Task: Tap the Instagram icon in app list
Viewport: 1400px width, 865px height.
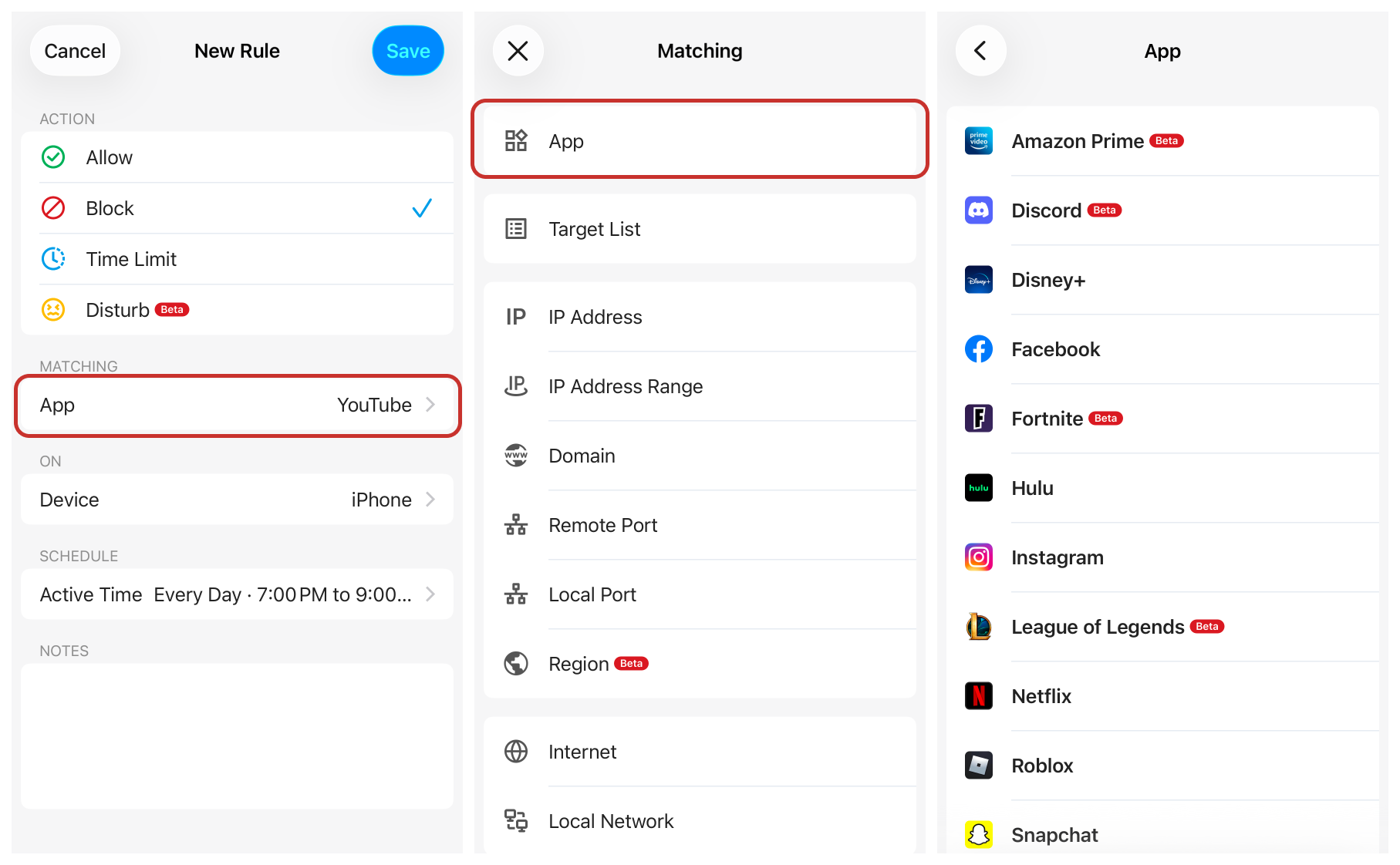Action: [x=978, y=557]
